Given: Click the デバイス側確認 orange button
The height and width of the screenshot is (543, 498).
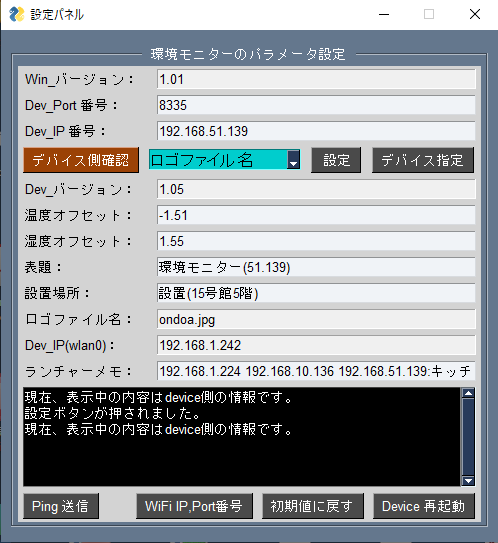Looking at the screenshot, I should (81, 160).
